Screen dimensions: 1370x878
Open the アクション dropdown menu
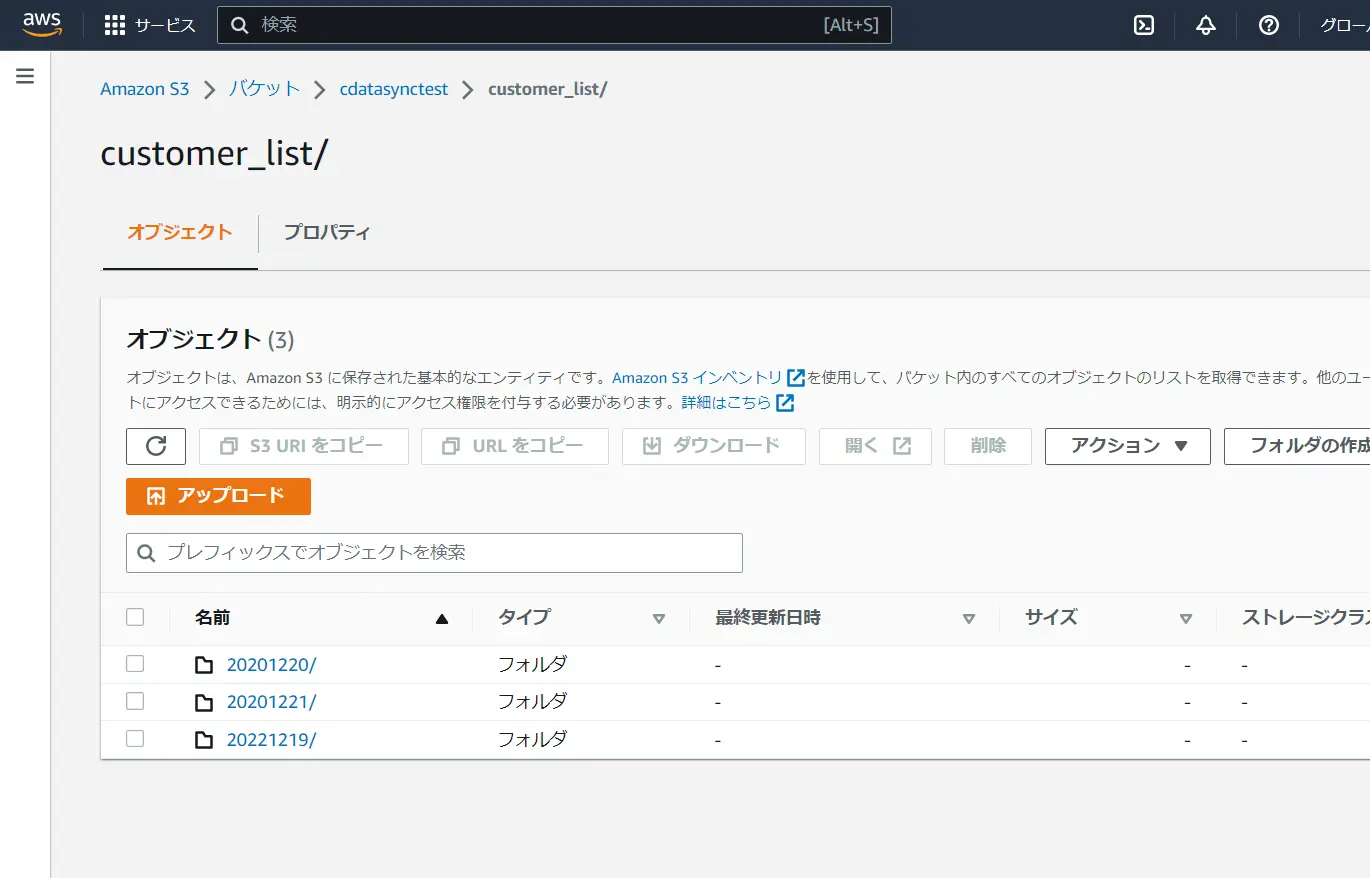[1128, 446]
